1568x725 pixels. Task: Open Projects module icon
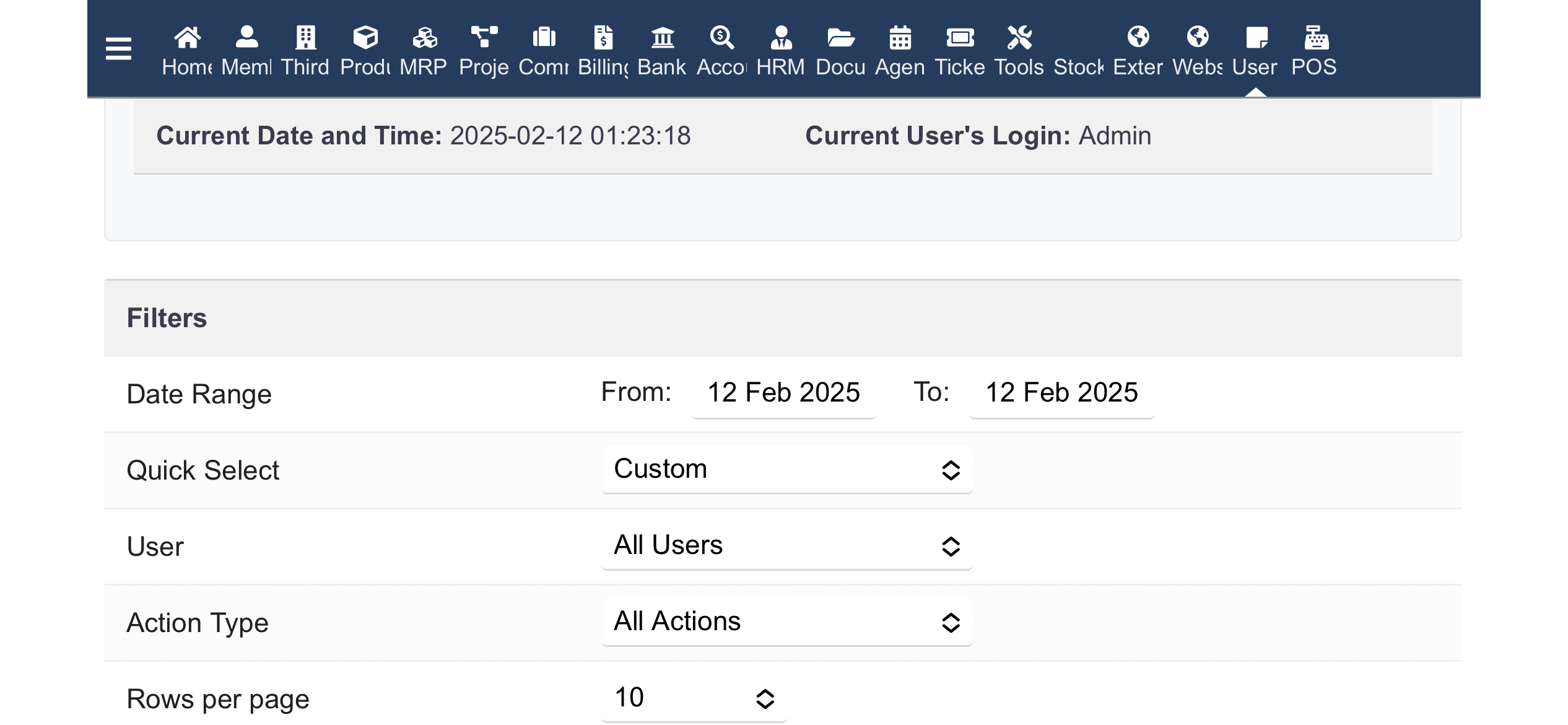[x=484, y=38]
